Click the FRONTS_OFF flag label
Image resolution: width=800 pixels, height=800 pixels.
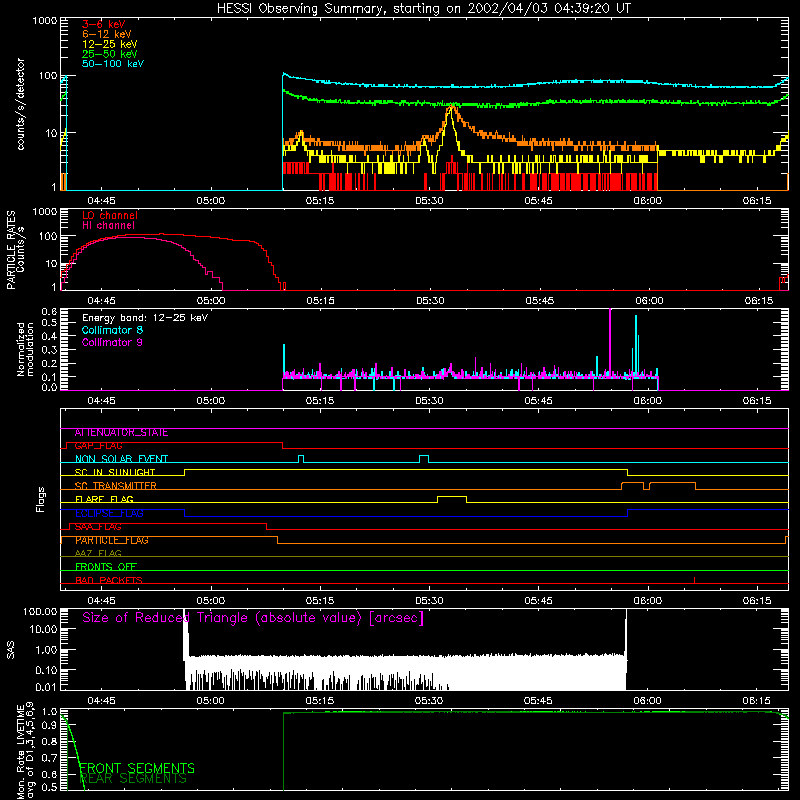(106, 567)
